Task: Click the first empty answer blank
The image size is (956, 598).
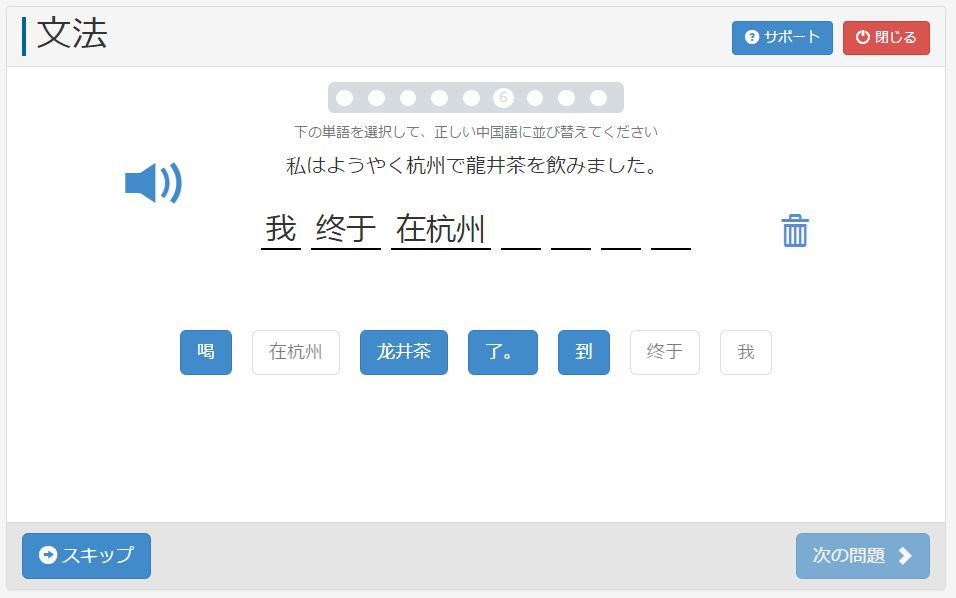Action: (521, 235)
